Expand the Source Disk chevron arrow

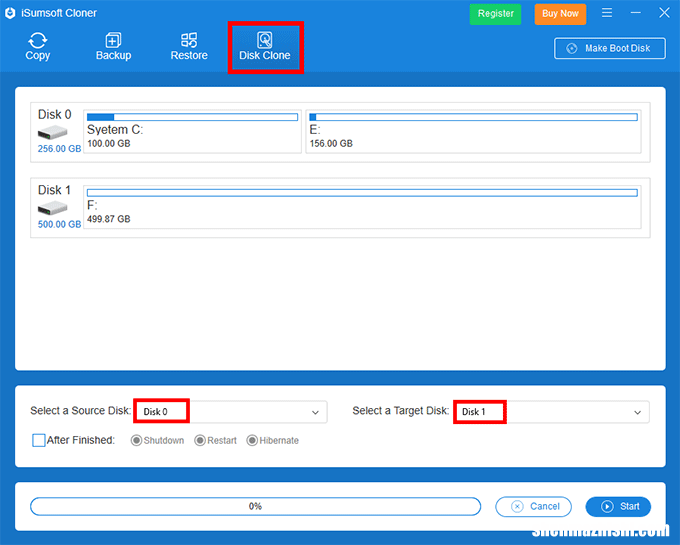click(315, 412)
